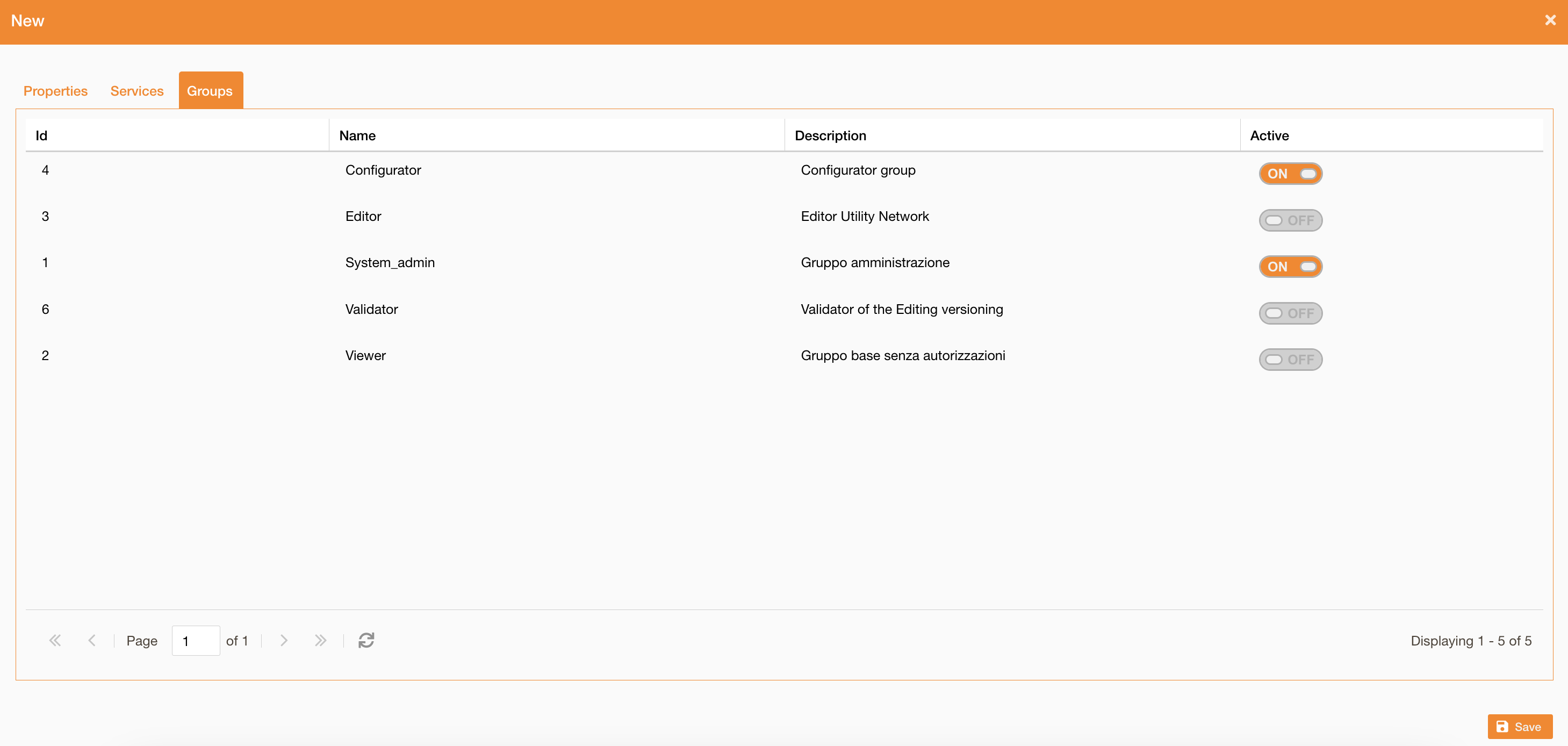Click the 'Displaying 1 - 5 of 5' status text
Viewport: 1568px width, 746px height.
pyautogui.click(x=1471, y=641)
